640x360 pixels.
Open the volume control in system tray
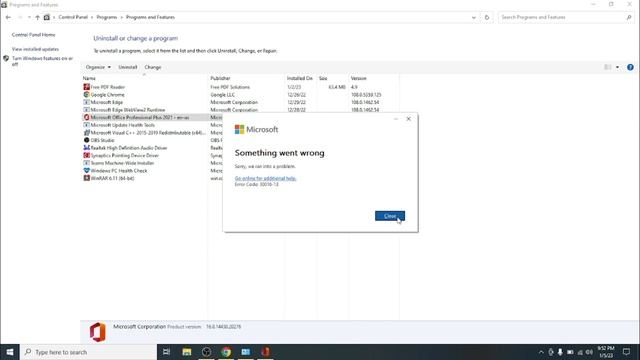coord(589,352)
